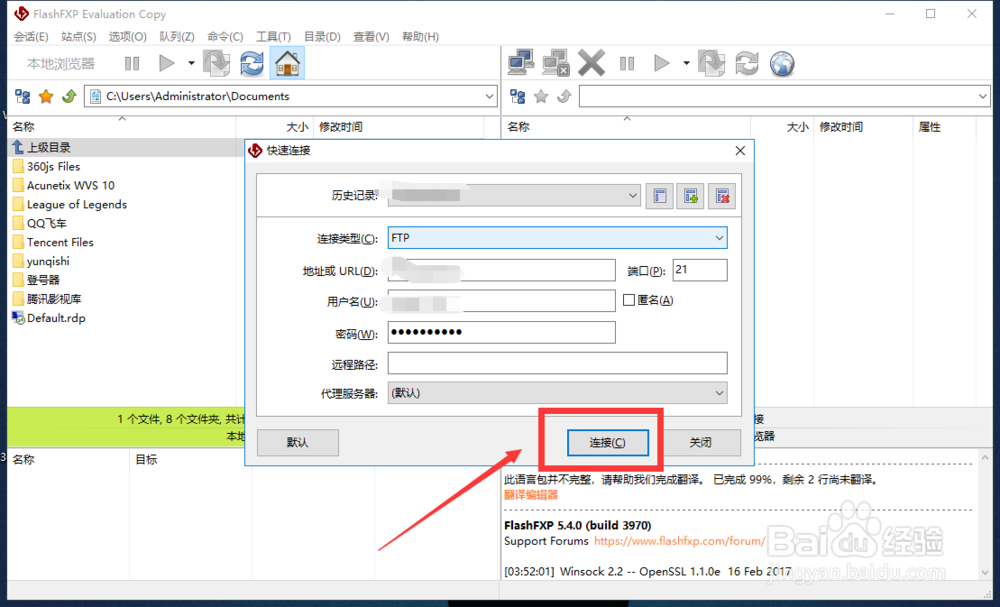The image size is (1000, 607).
Task: Close the 快速连接 dialog with X
Action: [740, 150]
